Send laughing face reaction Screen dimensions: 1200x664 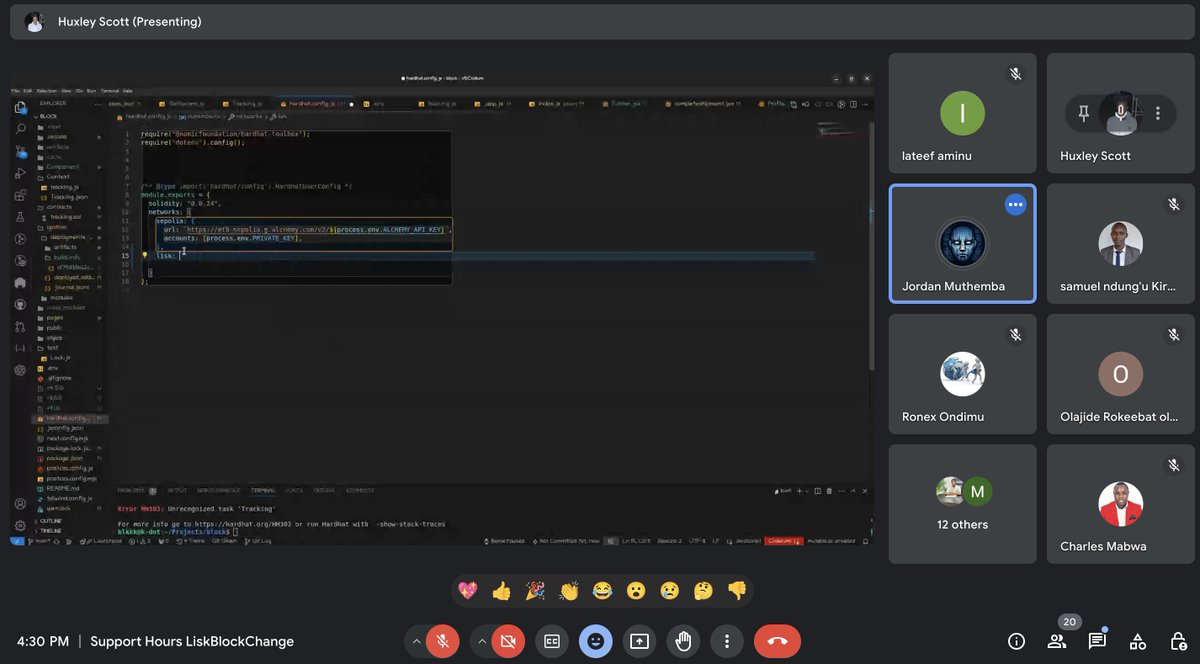click(602, 591)
